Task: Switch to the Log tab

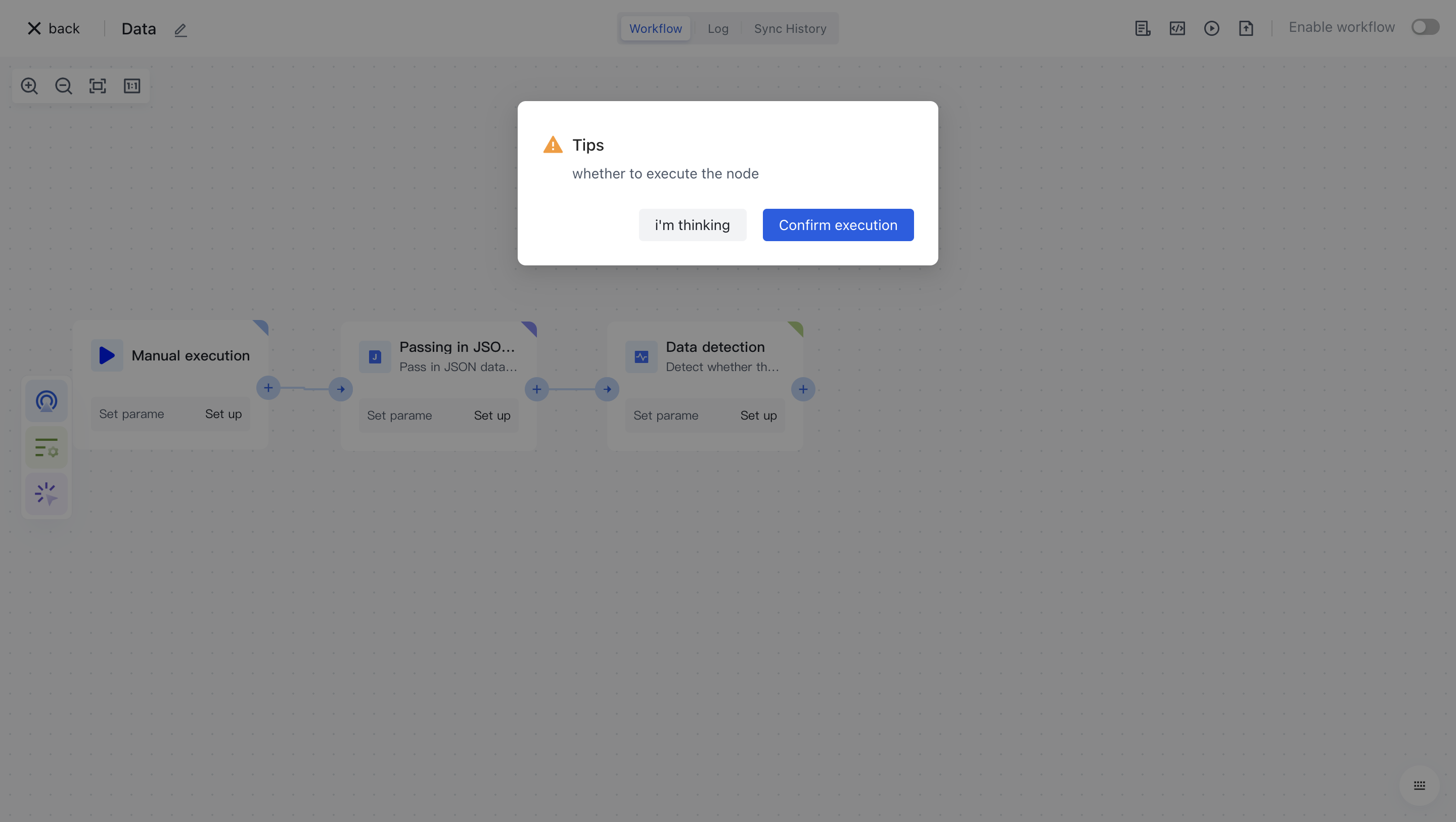Action: 717,28
